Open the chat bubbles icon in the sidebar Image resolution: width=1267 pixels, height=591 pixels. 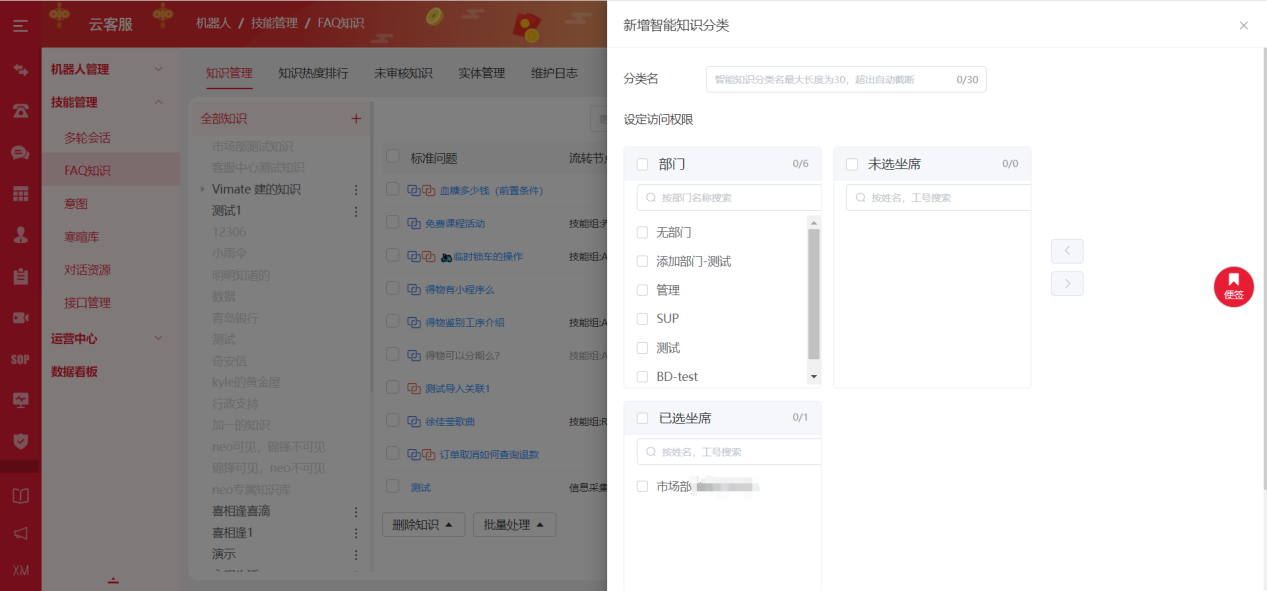(x=20, y=153)
